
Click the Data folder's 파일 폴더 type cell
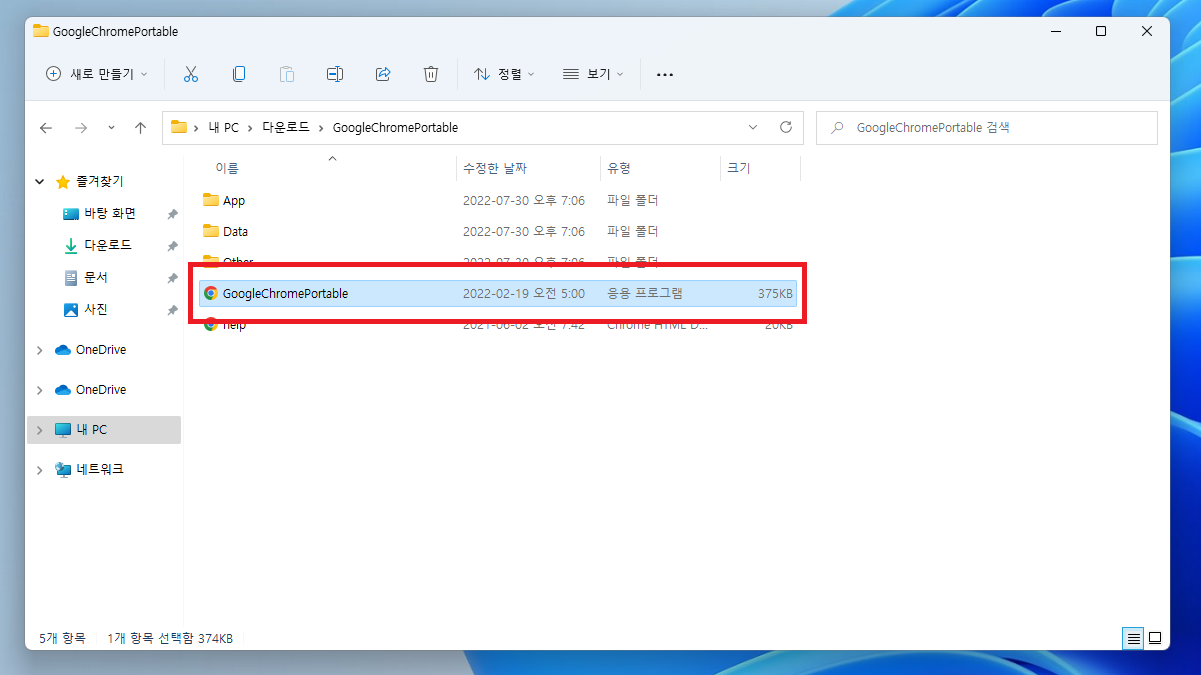coord(633,231)
